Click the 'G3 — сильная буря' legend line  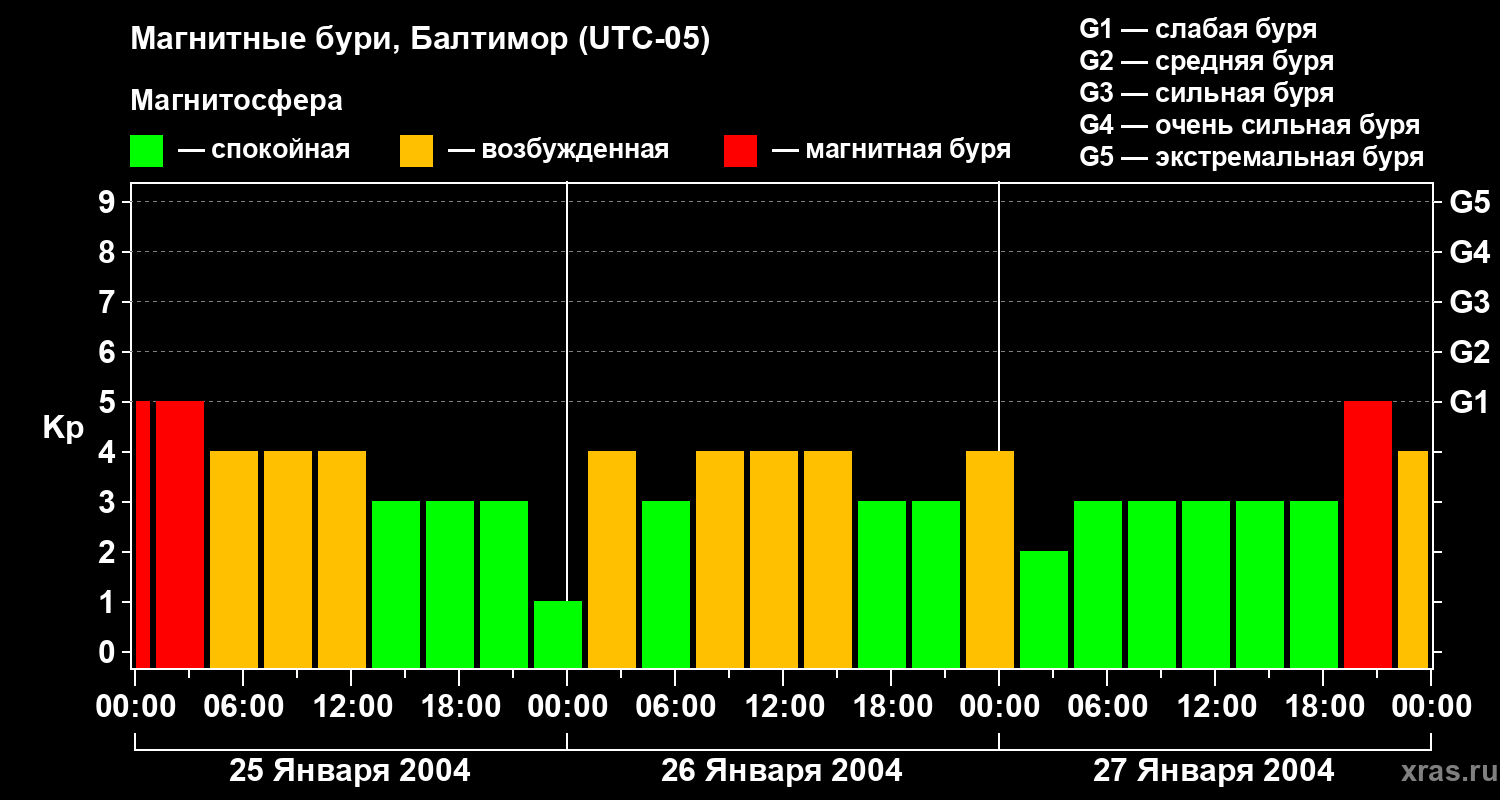(1206, 93)
